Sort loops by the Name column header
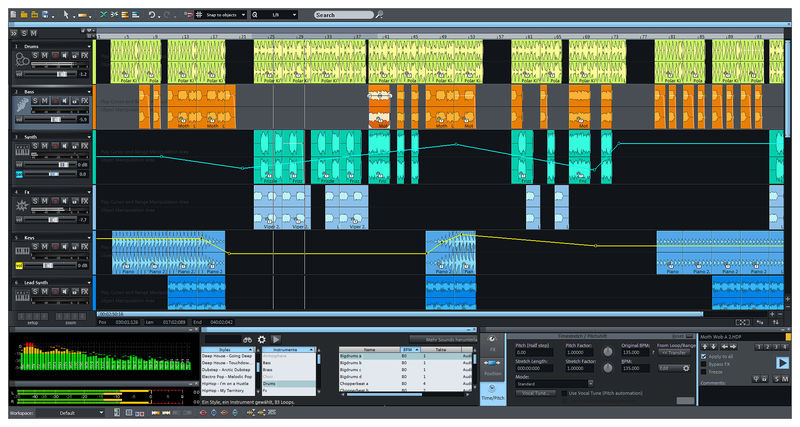 point(369,349)
